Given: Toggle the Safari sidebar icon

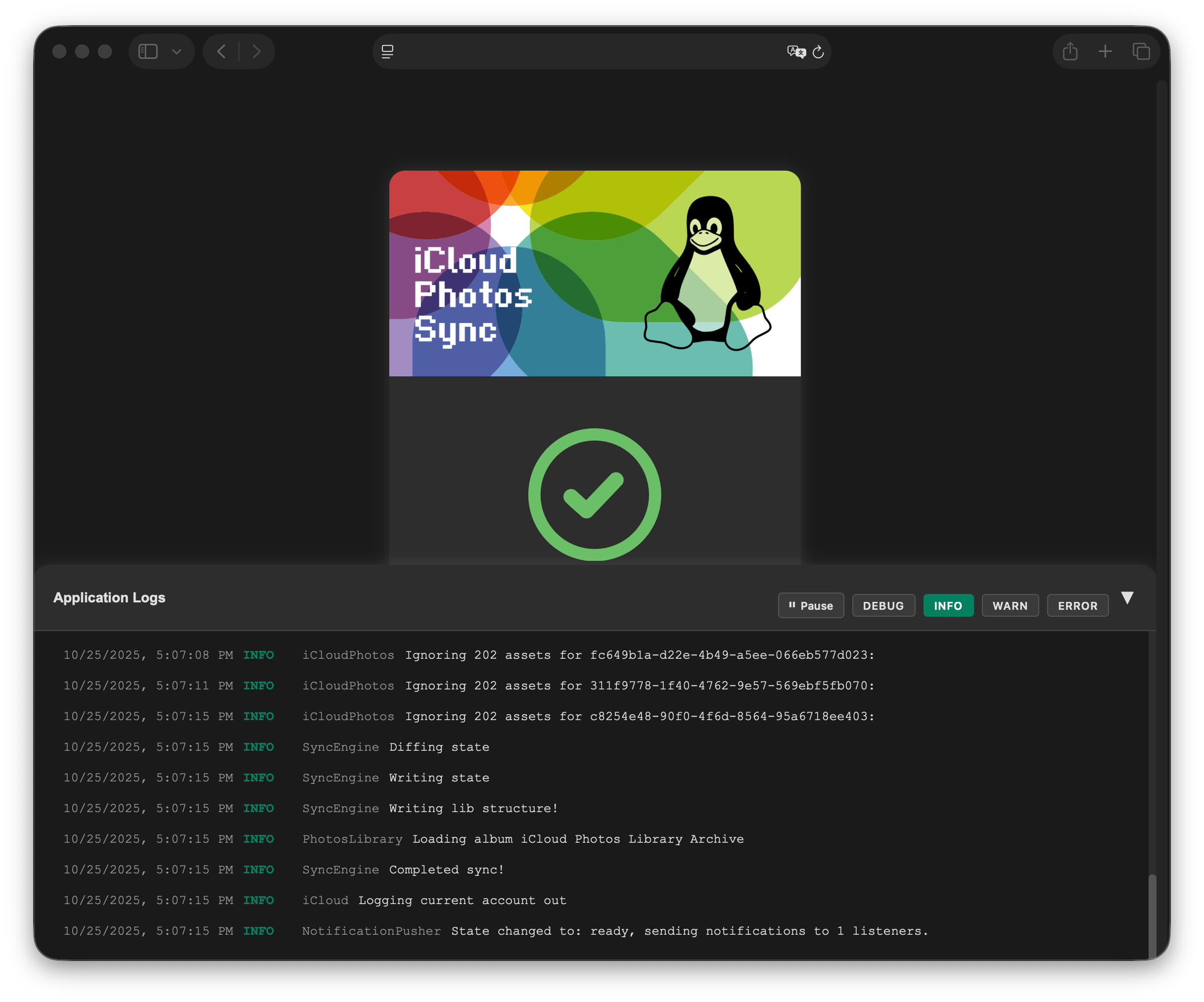Looking at the screenshot, I should coord(148,51).
